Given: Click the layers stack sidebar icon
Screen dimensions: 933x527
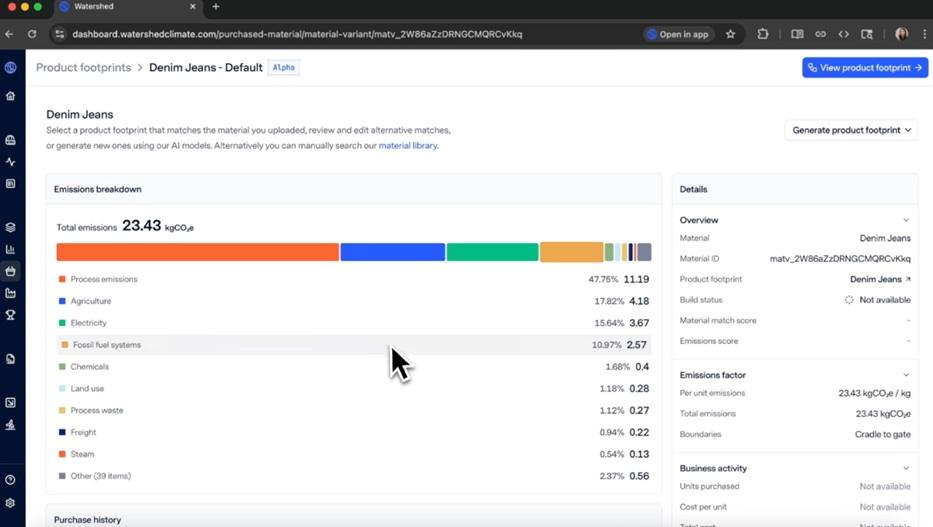Looking at the screenshot, I should [x=11, y=227].
